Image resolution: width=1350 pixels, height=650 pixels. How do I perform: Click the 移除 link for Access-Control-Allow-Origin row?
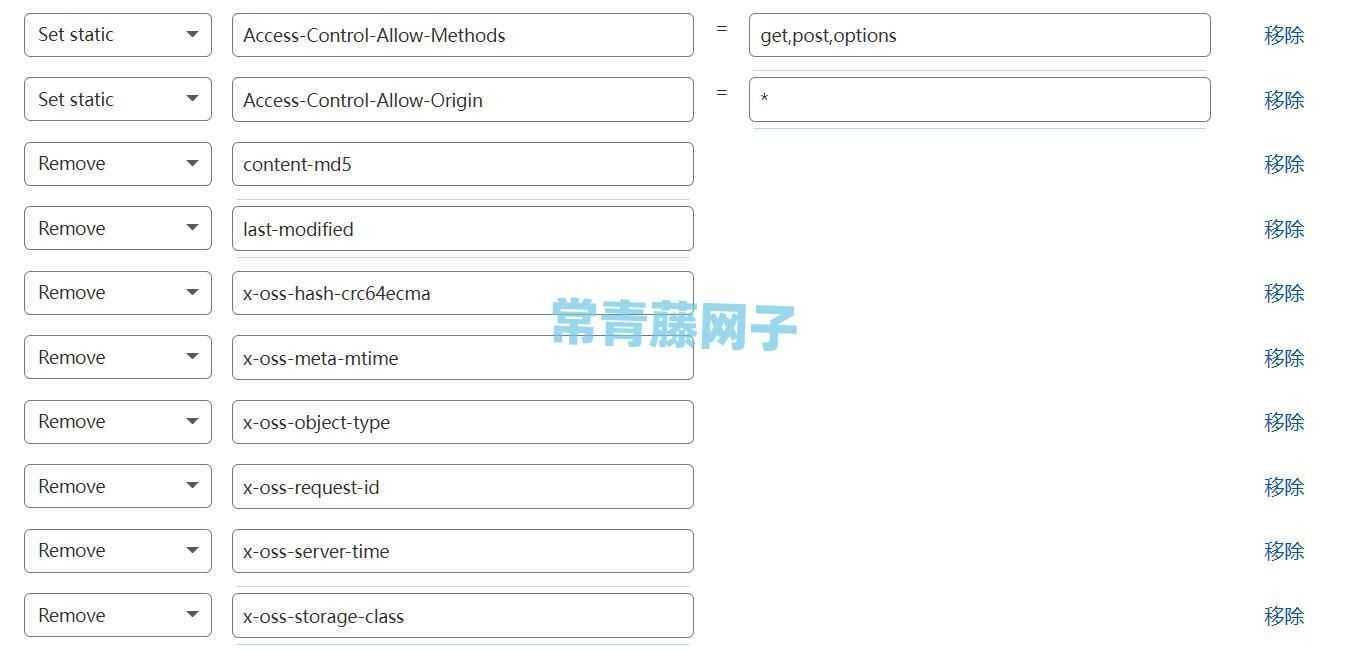coord(1284,100)
